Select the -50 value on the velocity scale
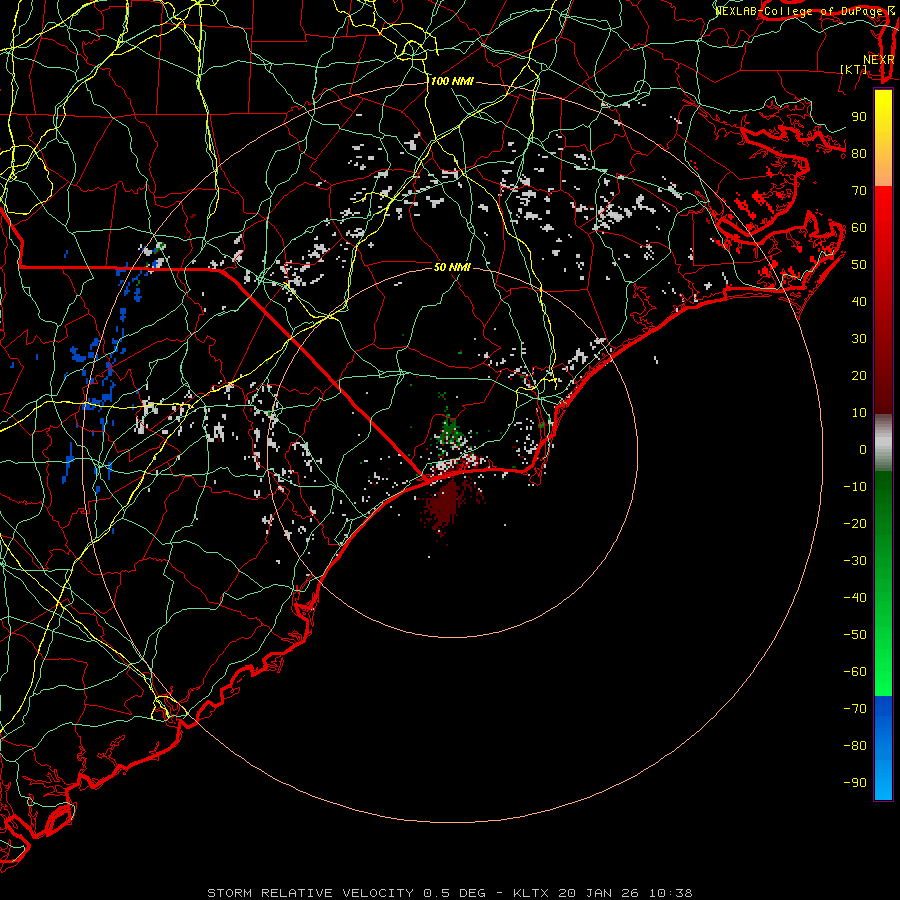The image size is (900, 900). (x=855, y=635)
